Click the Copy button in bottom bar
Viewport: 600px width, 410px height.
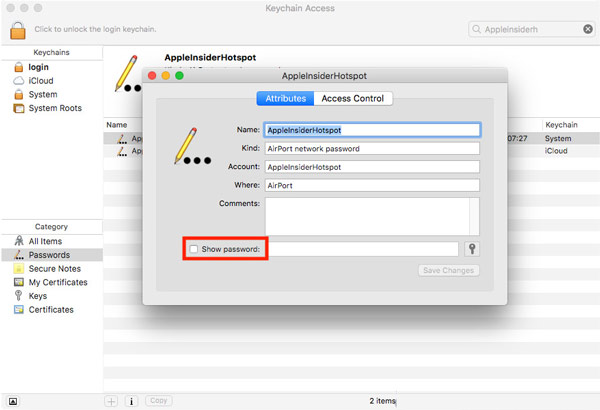pyautogui.click(x=159, y=400)
